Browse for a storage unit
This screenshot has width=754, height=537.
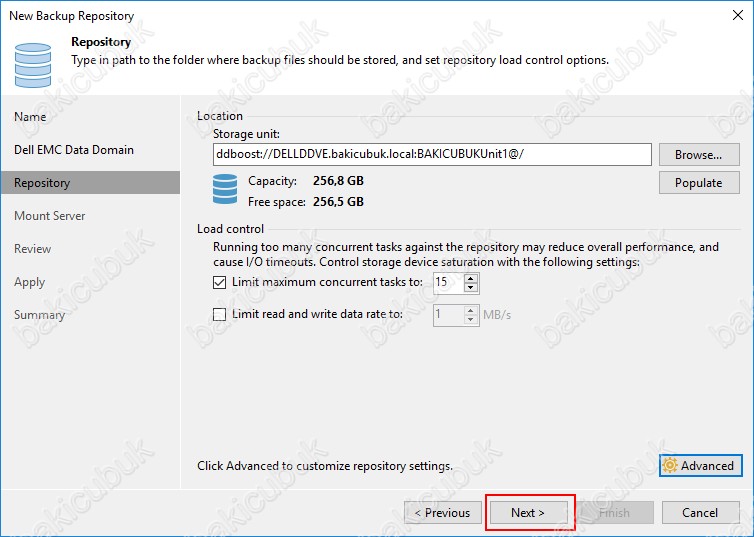coord(699,155)
